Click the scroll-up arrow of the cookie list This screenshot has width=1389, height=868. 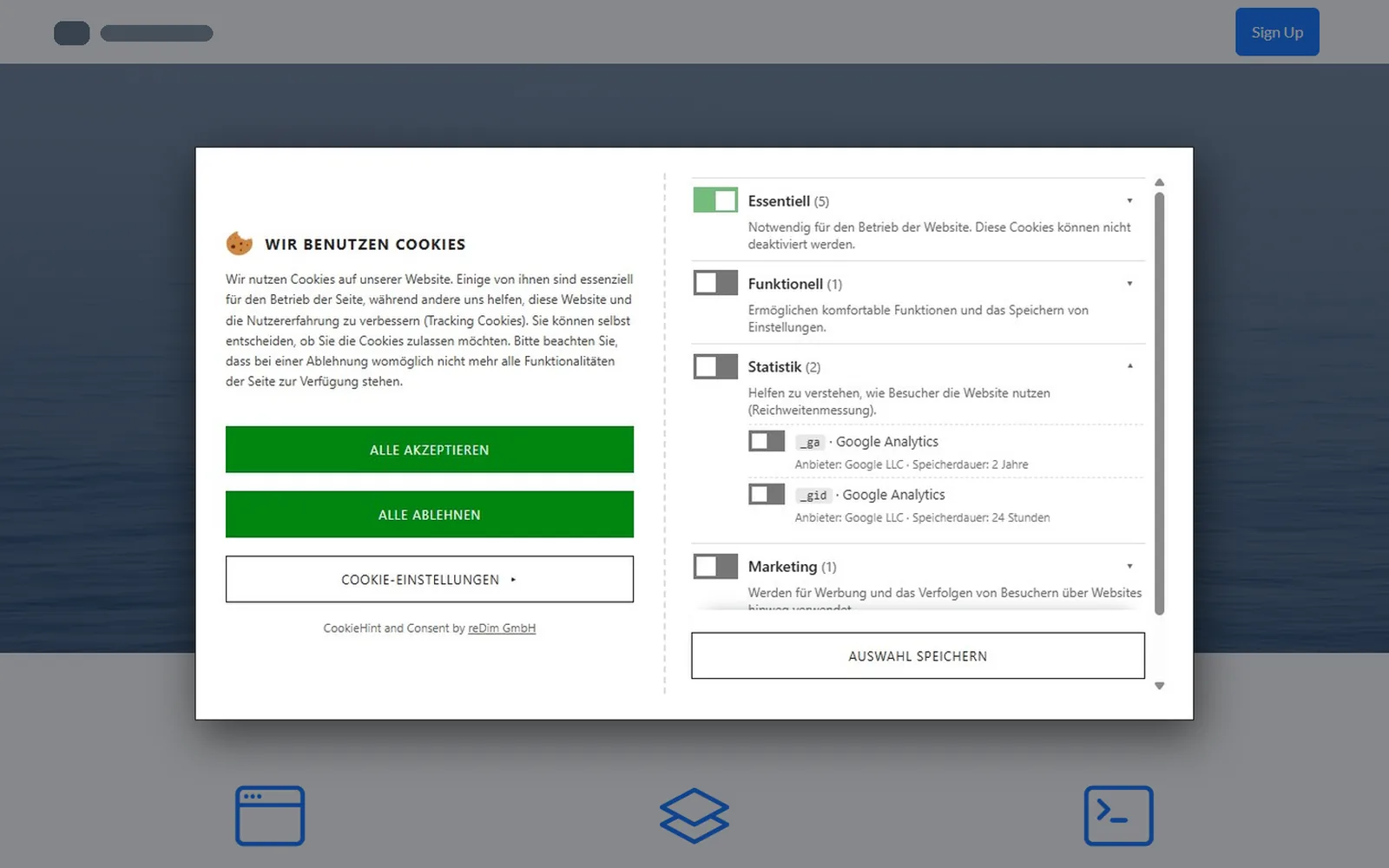coord(1159,182)
